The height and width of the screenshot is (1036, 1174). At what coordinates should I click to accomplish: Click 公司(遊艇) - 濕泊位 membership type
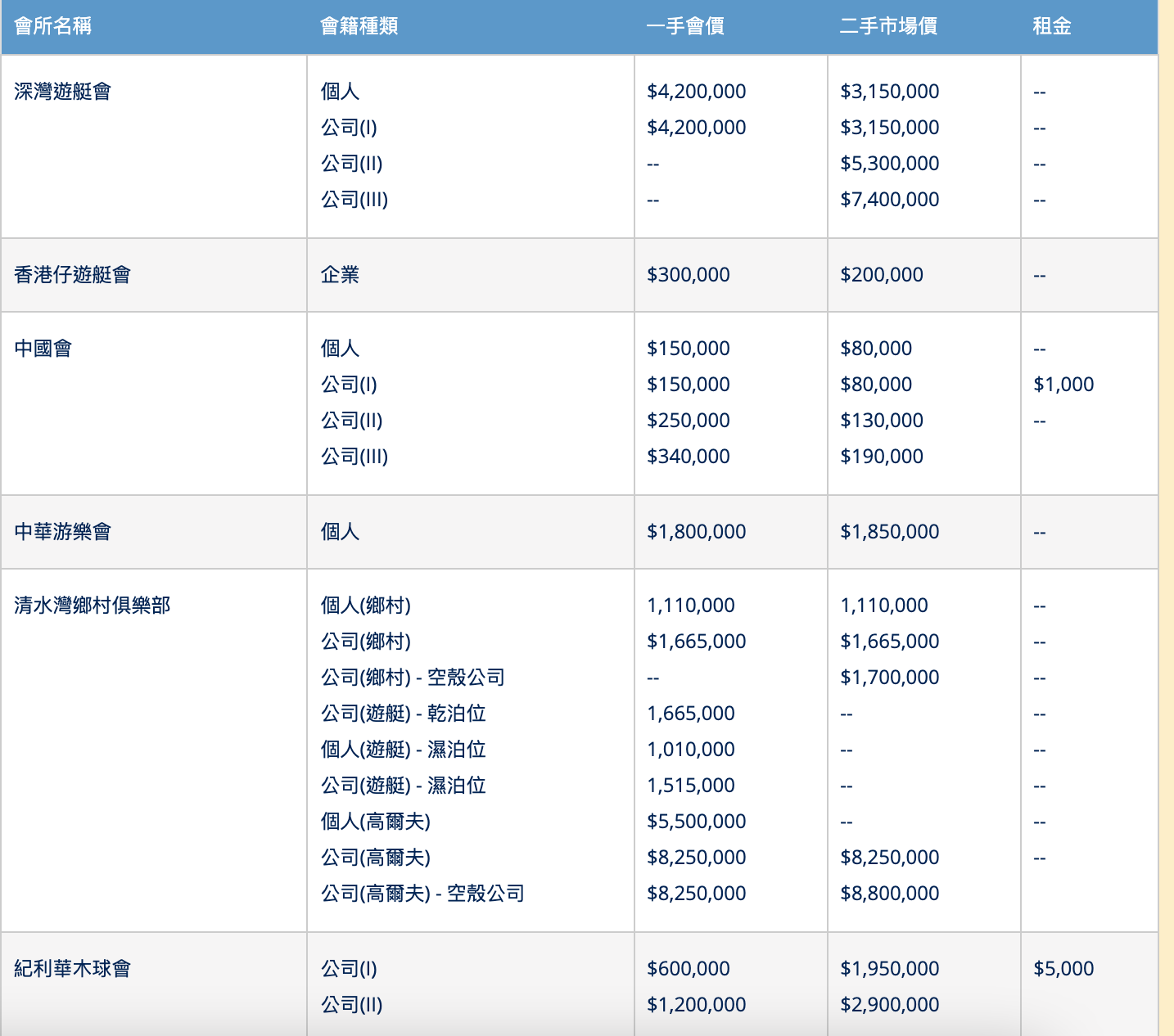(403, 786)
